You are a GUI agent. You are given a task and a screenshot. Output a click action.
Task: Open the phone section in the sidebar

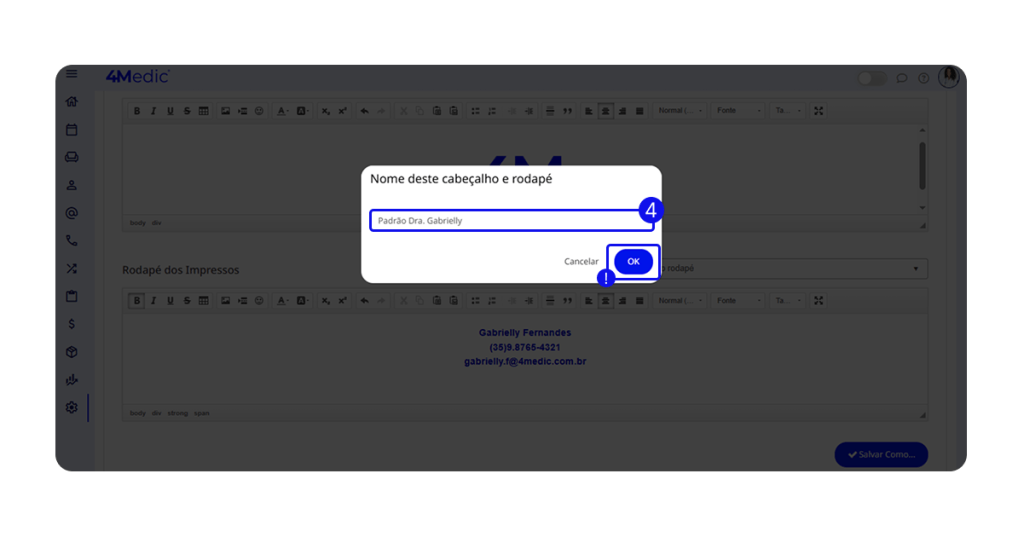click(72, 241)
